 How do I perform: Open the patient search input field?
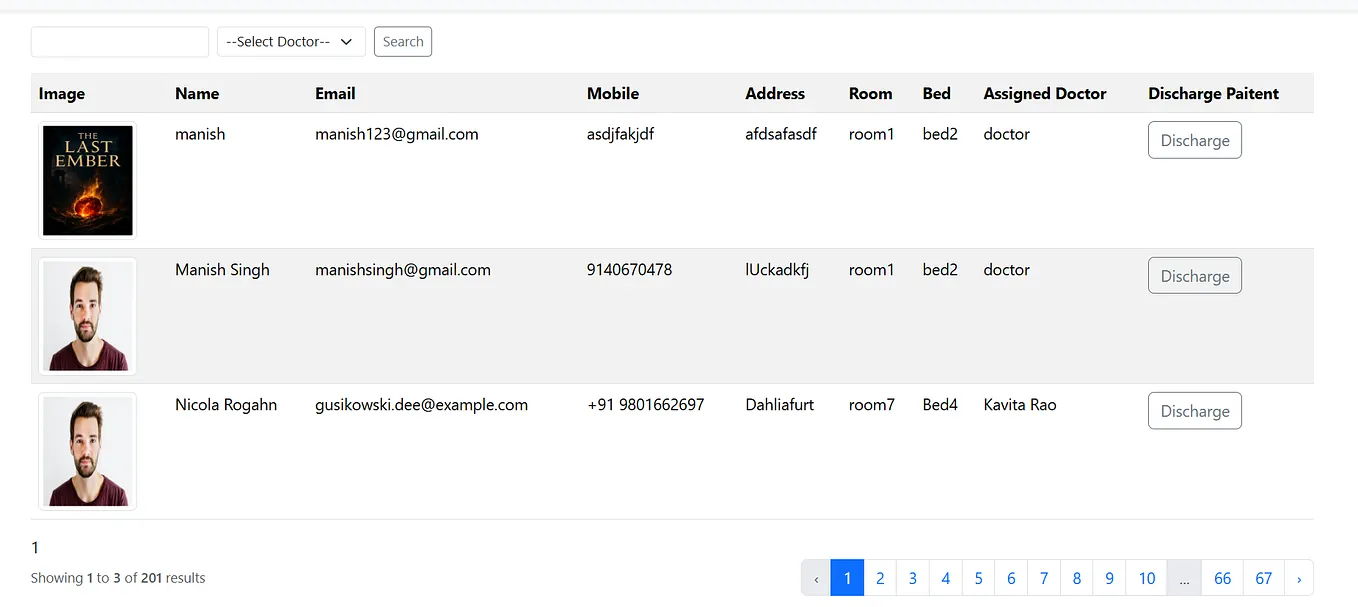click(x=119, y=42)
